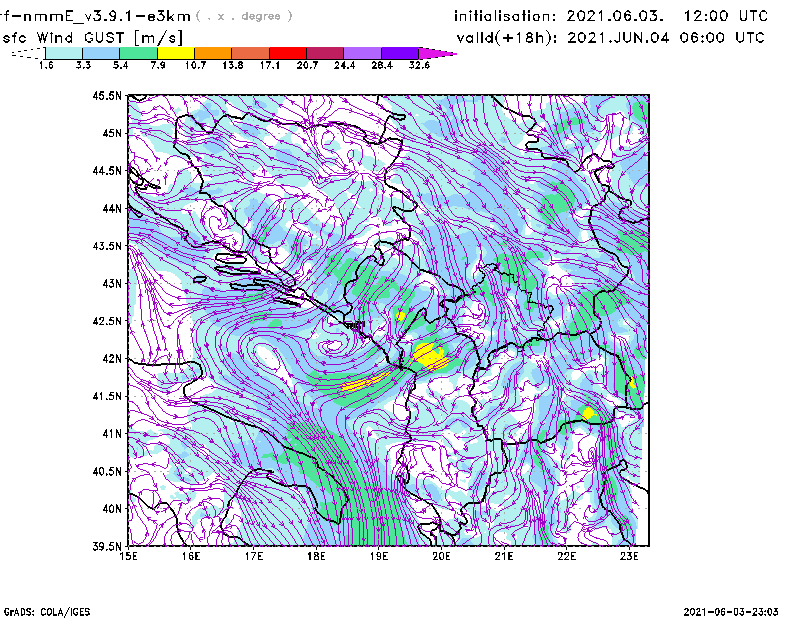Click the 19E longitude label

tap(379, 556)
